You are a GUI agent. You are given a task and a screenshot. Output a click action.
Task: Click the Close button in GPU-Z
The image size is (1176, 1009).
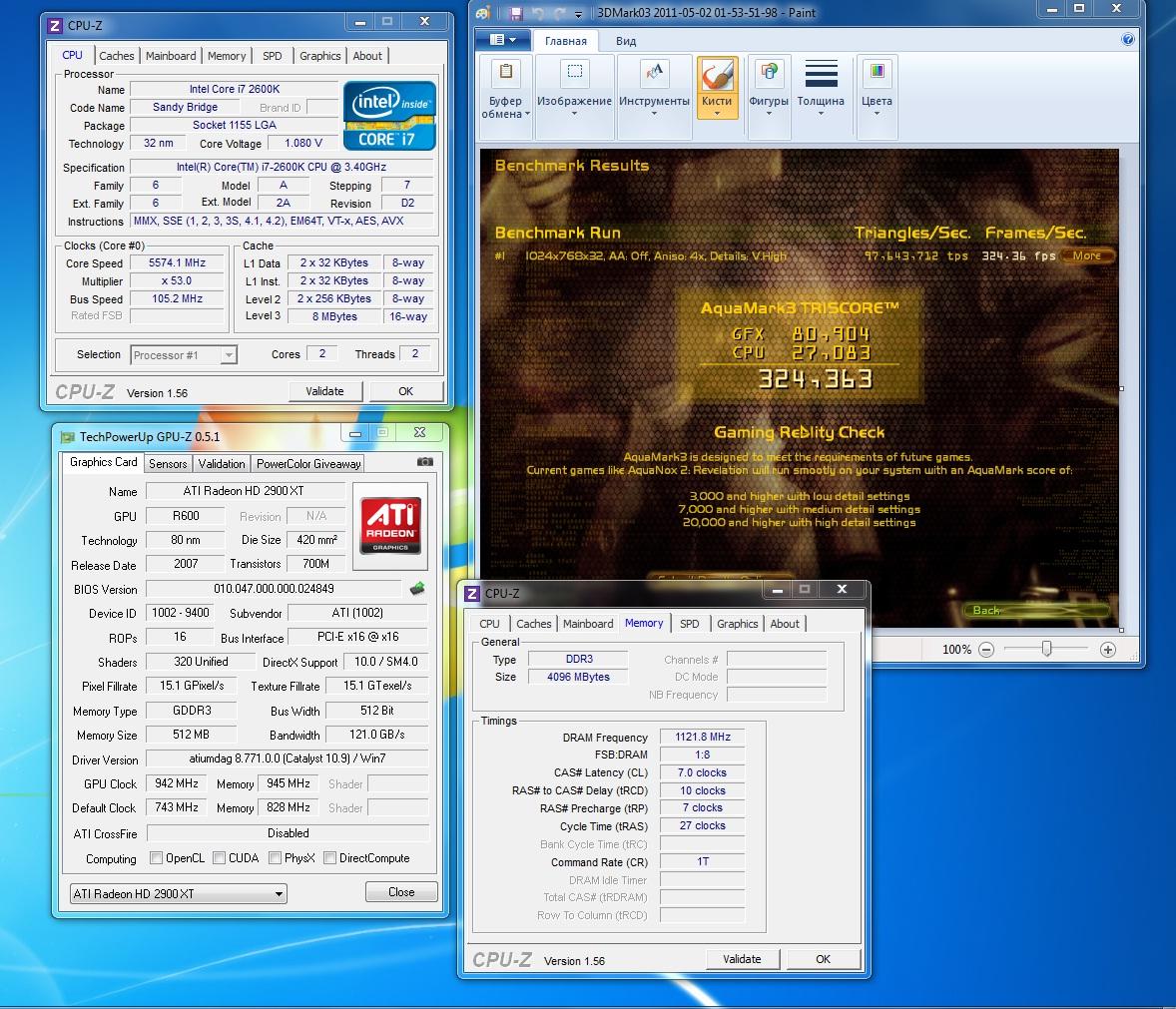(401, 892)
